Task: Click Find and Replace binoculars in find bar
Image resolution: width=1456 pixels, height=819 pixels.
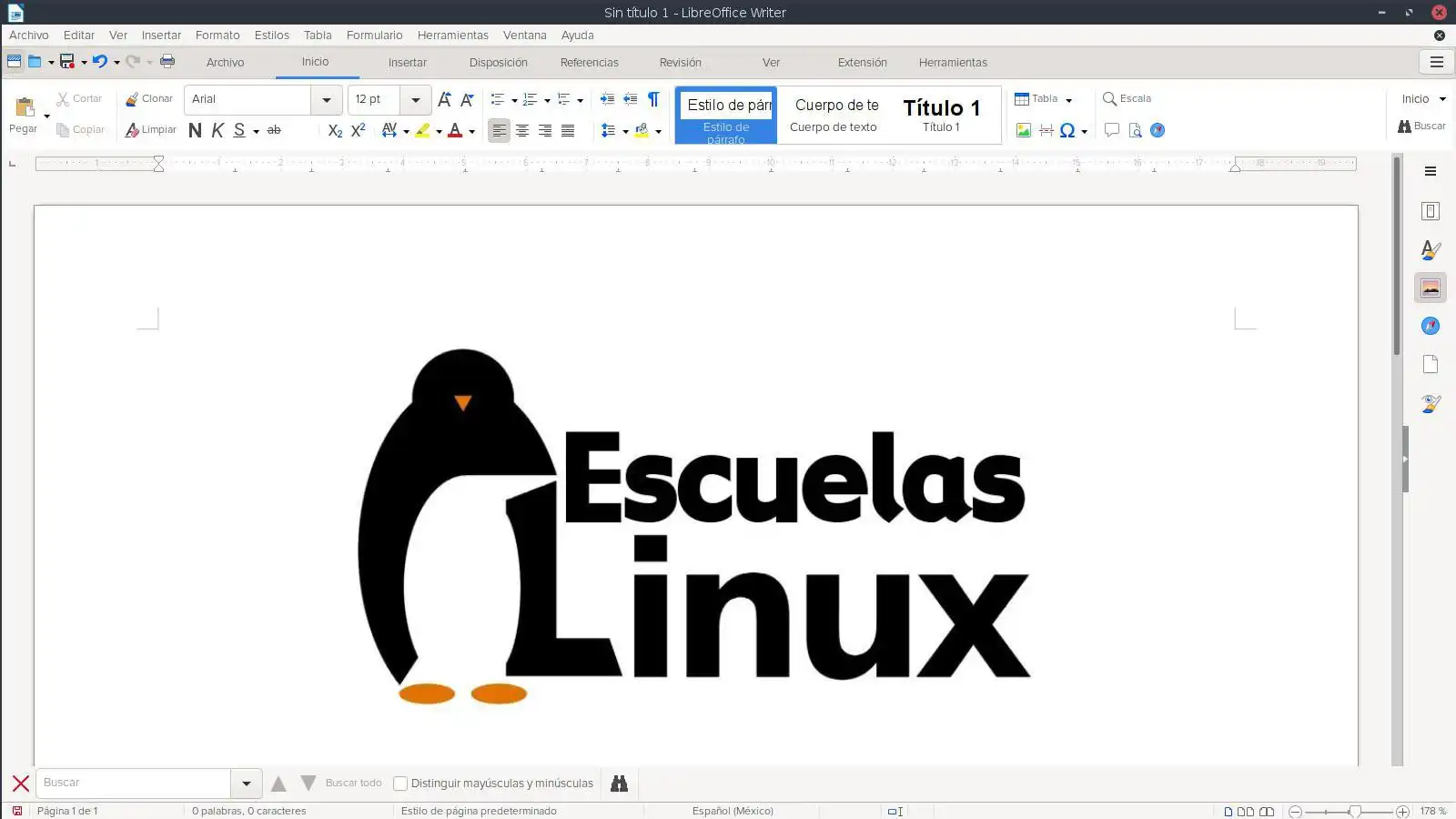Action: coord(619,784)
